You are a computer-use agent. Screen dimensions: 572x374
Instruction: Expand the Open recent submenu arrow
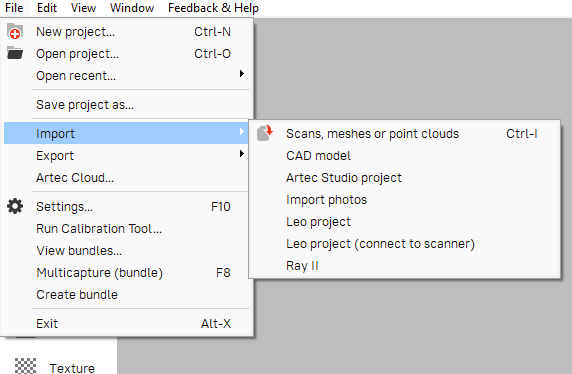pyautogui.click(x=241, y=74)
